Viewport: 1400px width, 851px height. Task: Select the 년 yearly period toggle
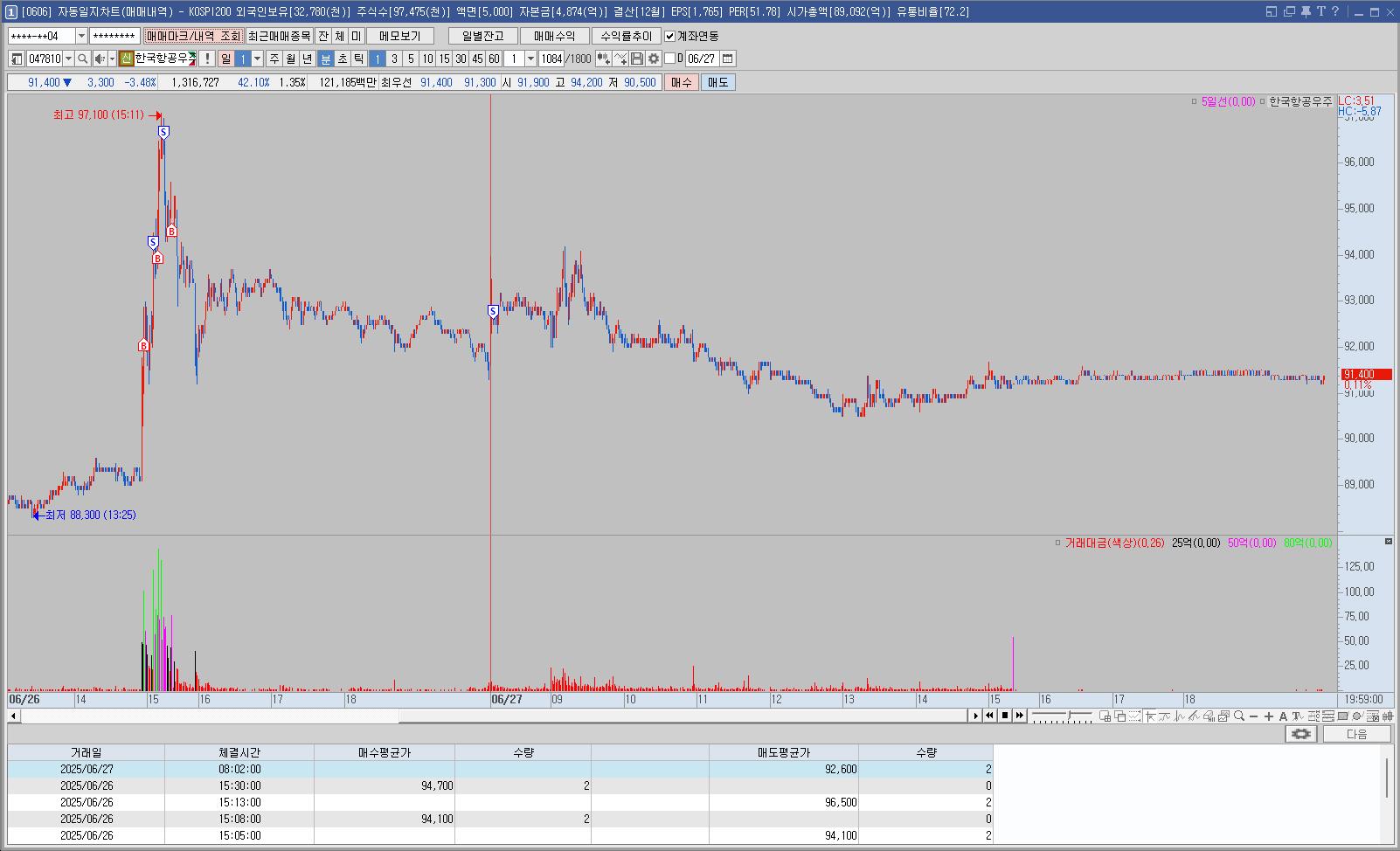pos(308,59)
